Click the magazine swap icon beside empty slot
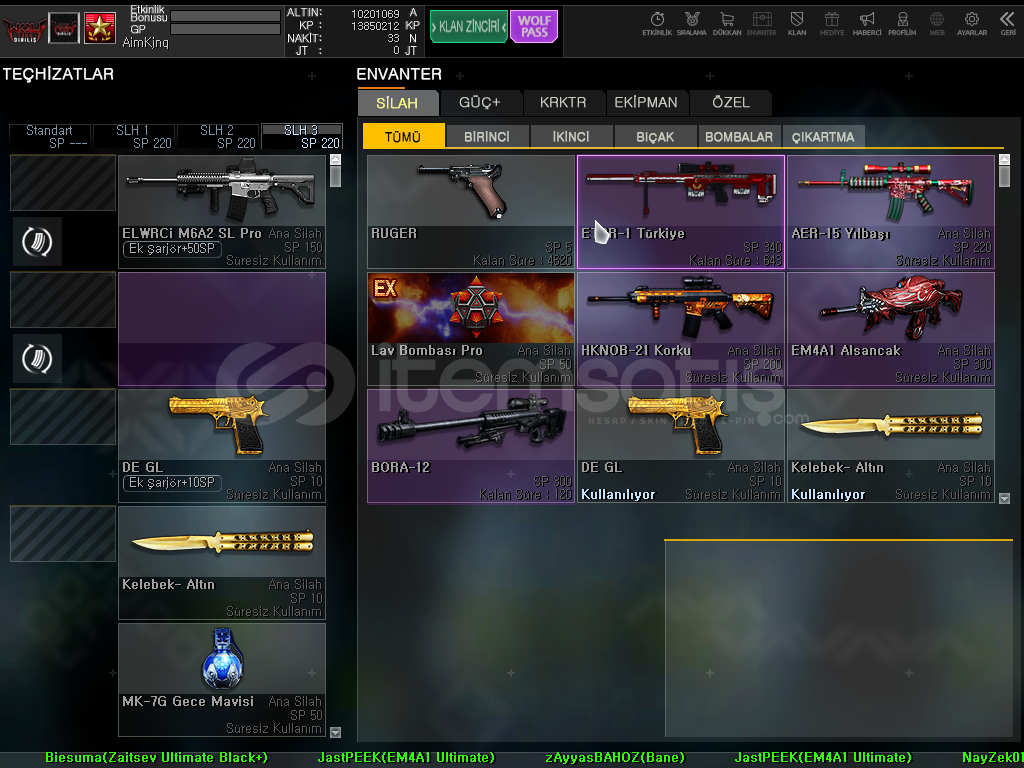The image size is (1024, 768). pos(37,359)
